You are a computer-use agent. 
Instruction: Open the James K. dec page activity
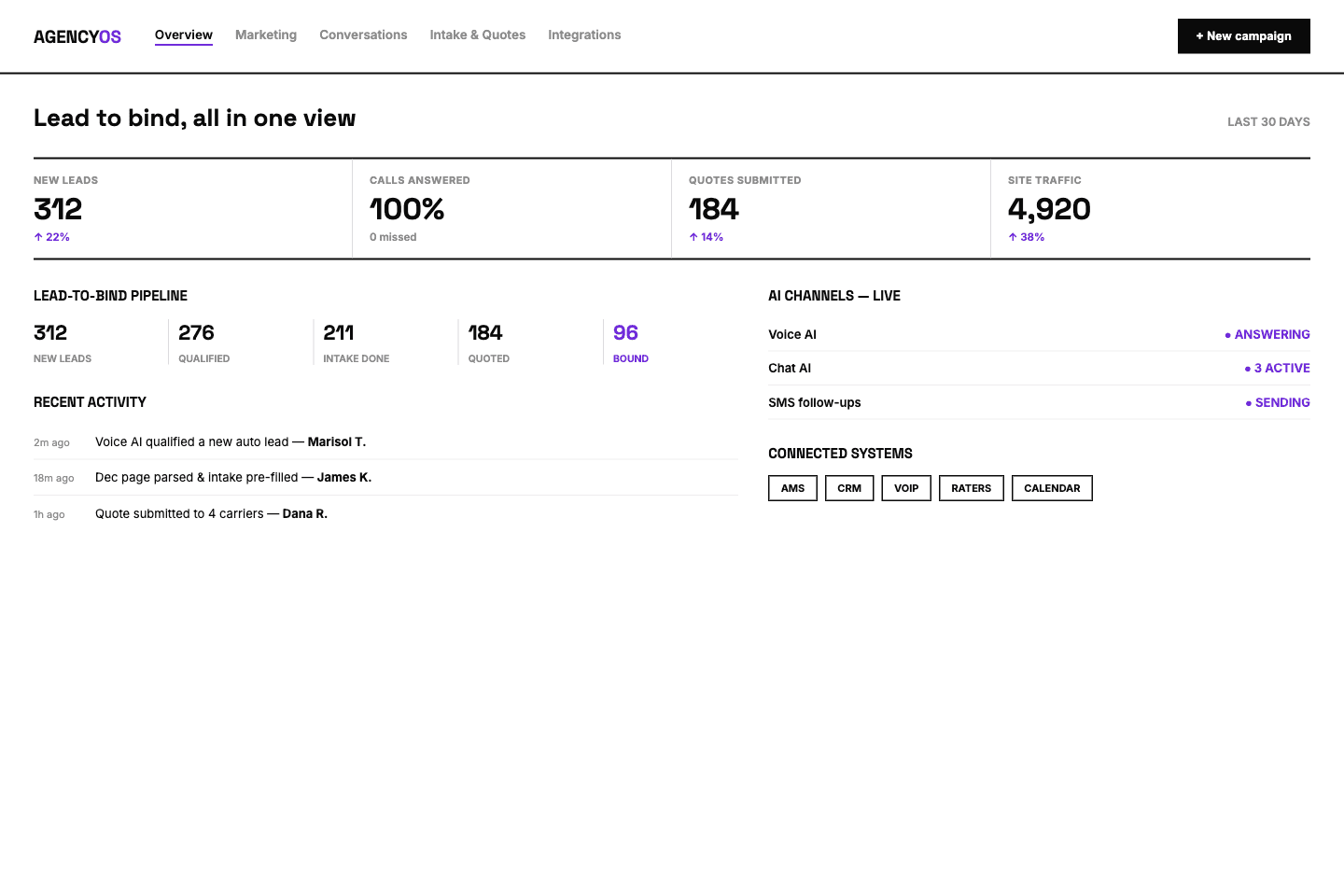tap(385, 478)
